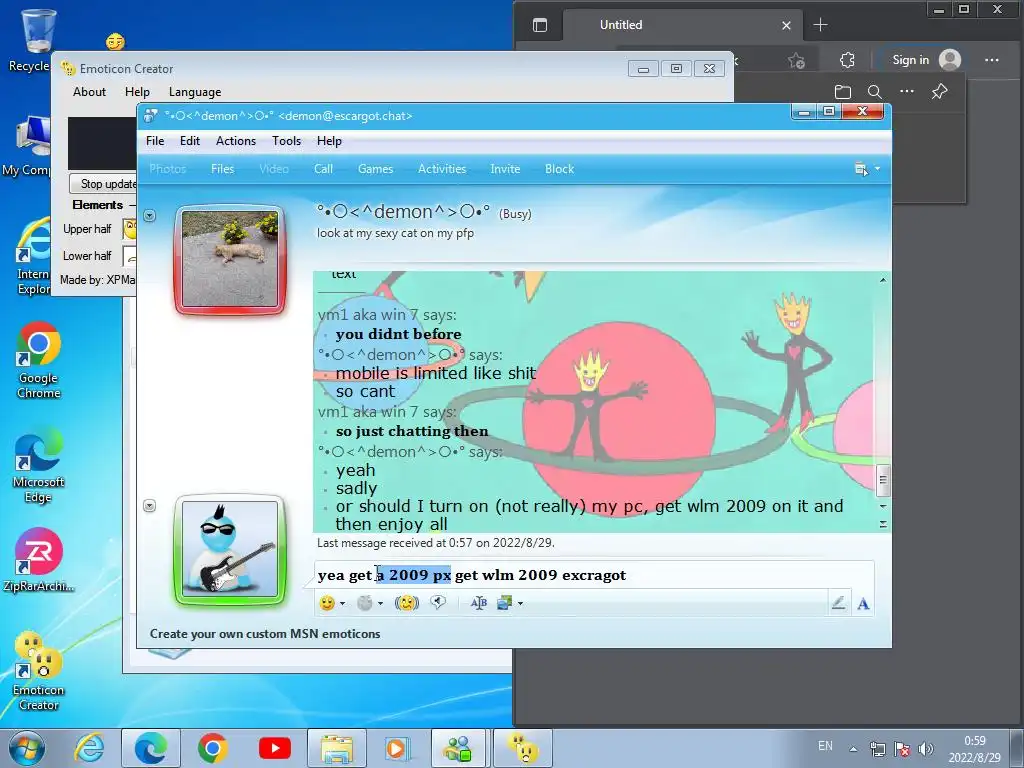Viewport: 1024px width, 768px height.
Task: Switch to handwriting pen mode
Action: pos(839,603)
